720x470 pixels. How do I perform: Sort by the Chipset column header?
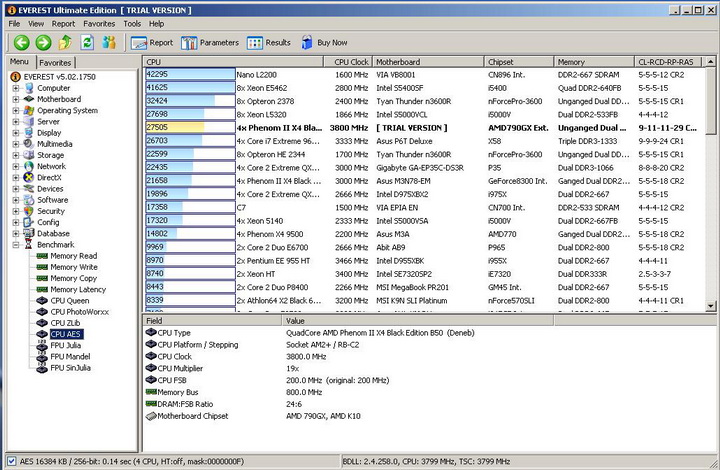pos(519,62)
